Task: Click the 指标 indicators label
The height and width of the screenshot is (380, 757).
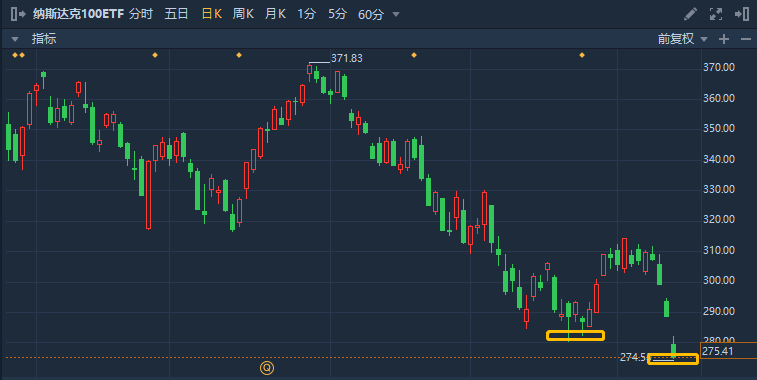Action: click(44, 39)
